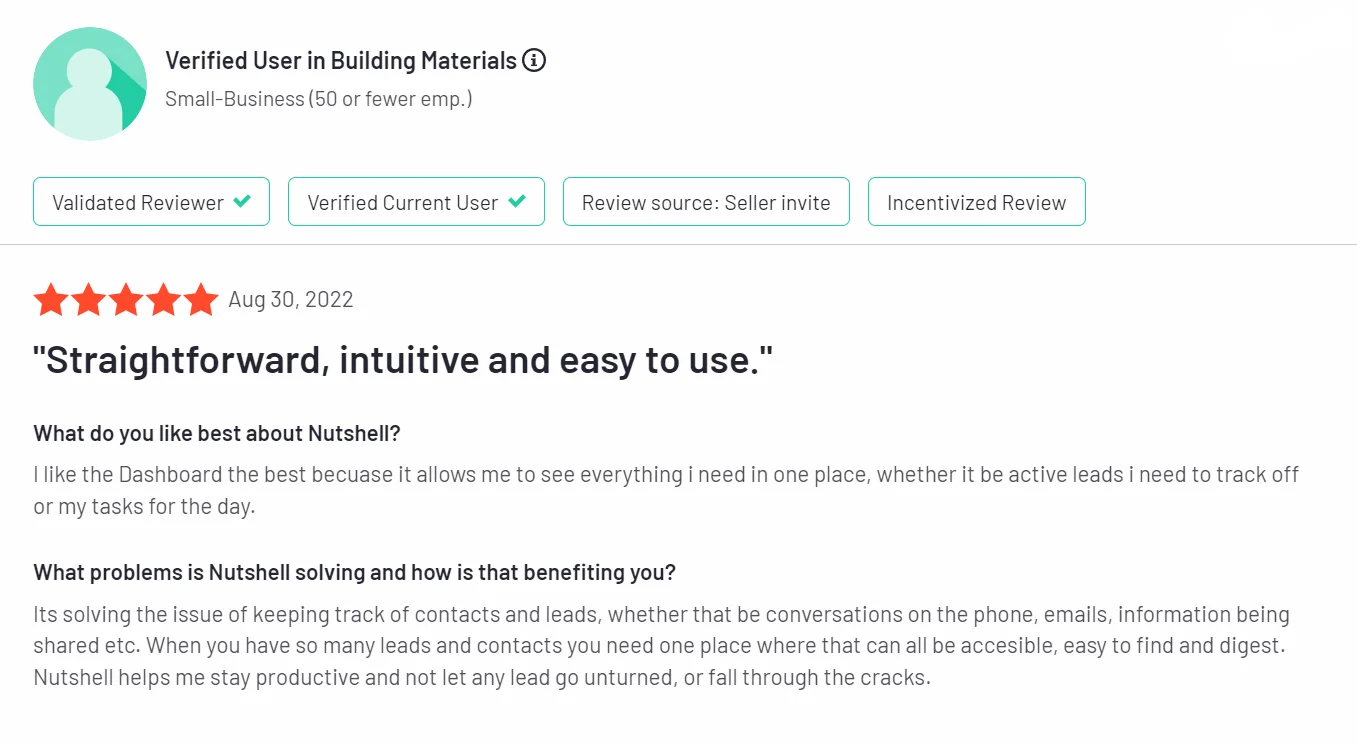Select the Verified Current User badge

point(403,202)
